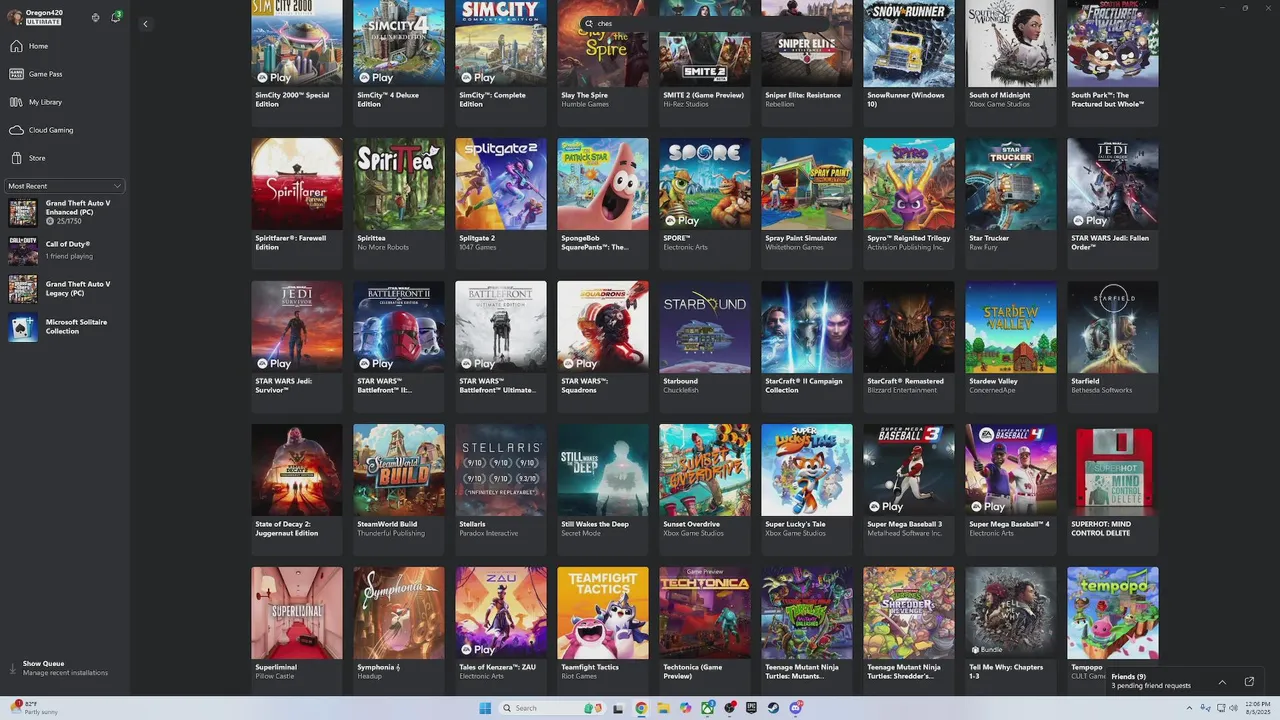Open the Windows Start menu
The height and width of the screenshot is (720, 1280).
pos(485,708)
